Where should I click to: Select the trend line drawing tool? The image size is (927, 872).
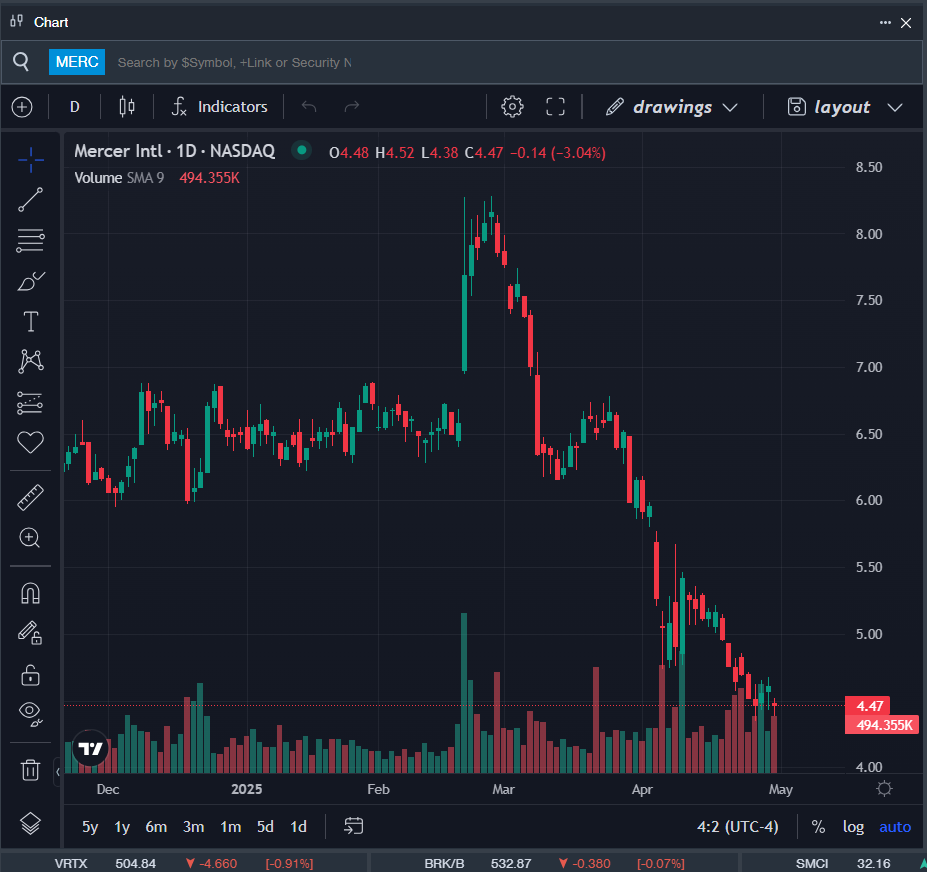pos(31,200)
